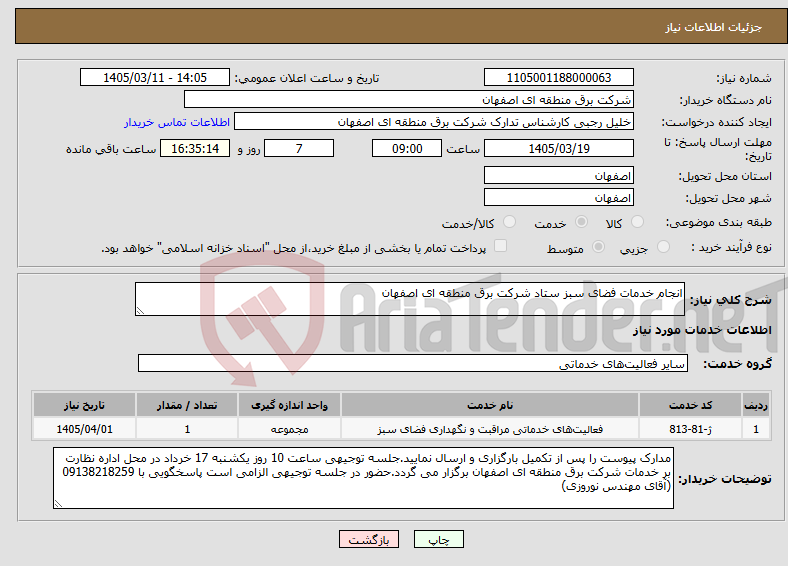
Task: Select the متوسط purchase type radio
Action: coord(599,247)
